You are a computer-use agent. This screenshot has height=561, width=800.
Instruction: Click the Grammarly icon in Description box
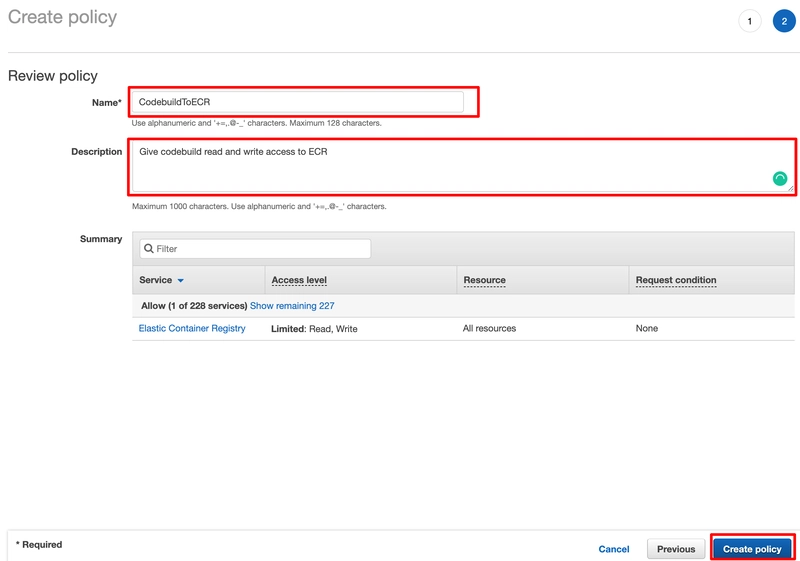pyautogui.click(x=780, y=178)
